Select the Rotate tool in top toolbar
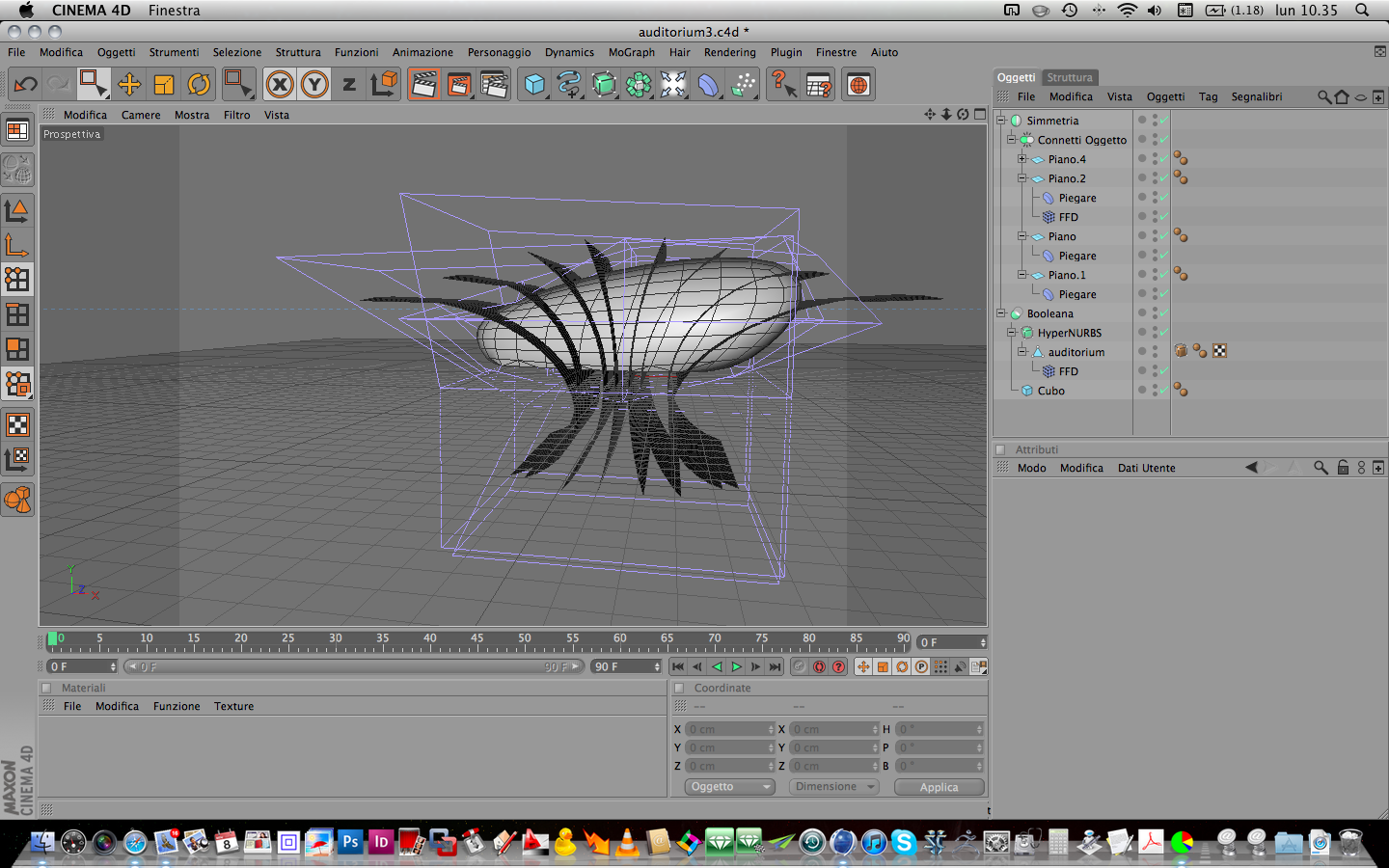The image size is (1389, 868). tap(199, 85)
